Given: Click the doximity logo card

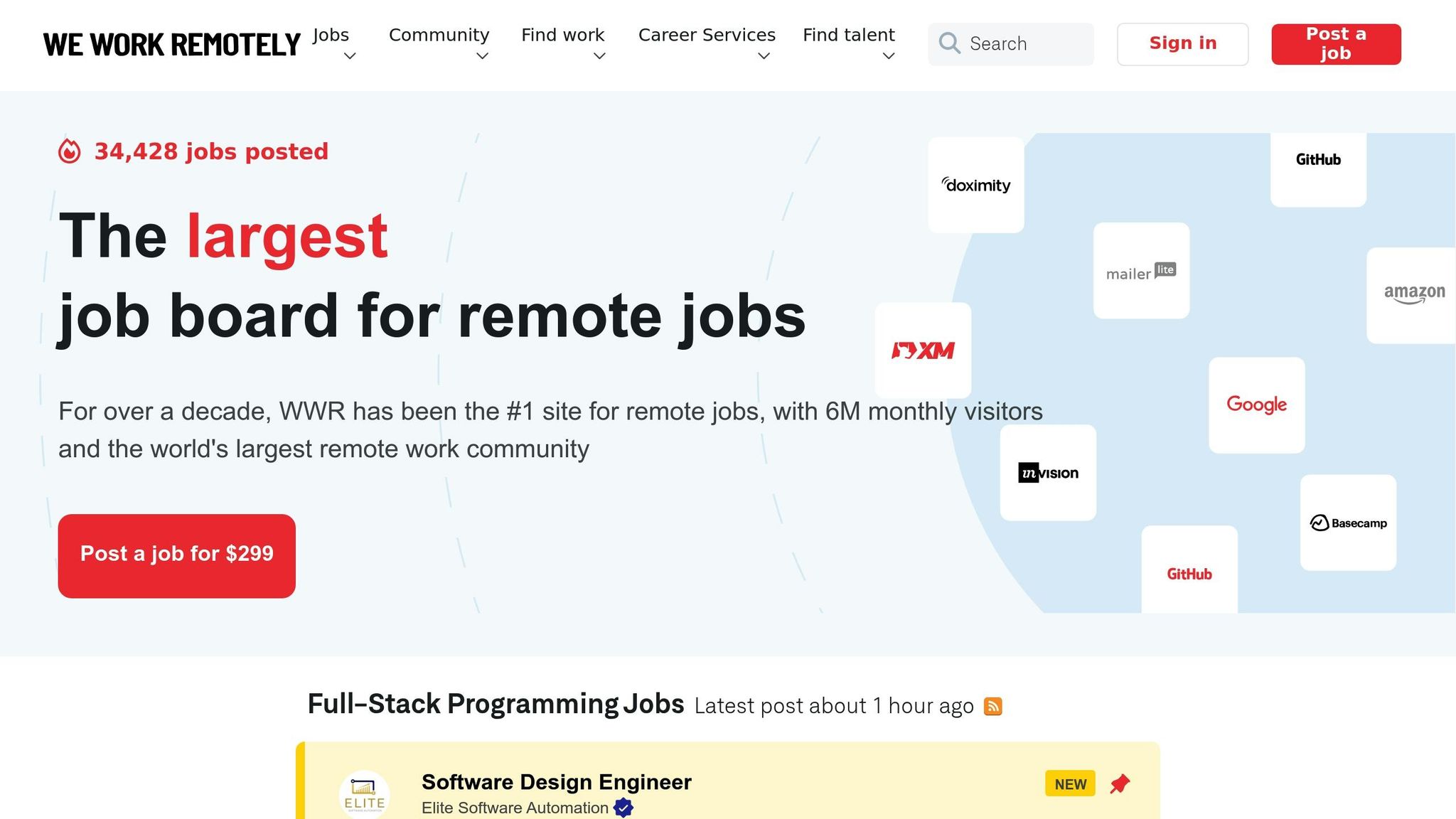Looking at the screenshot, I should click(x=976, y=185).
